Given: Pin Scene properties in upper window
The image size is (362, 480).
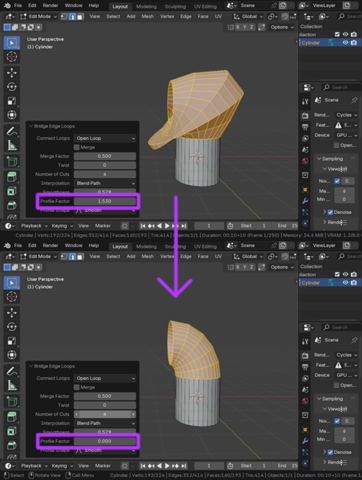Looking at the screenshot, I should click(x=354, y=100).
